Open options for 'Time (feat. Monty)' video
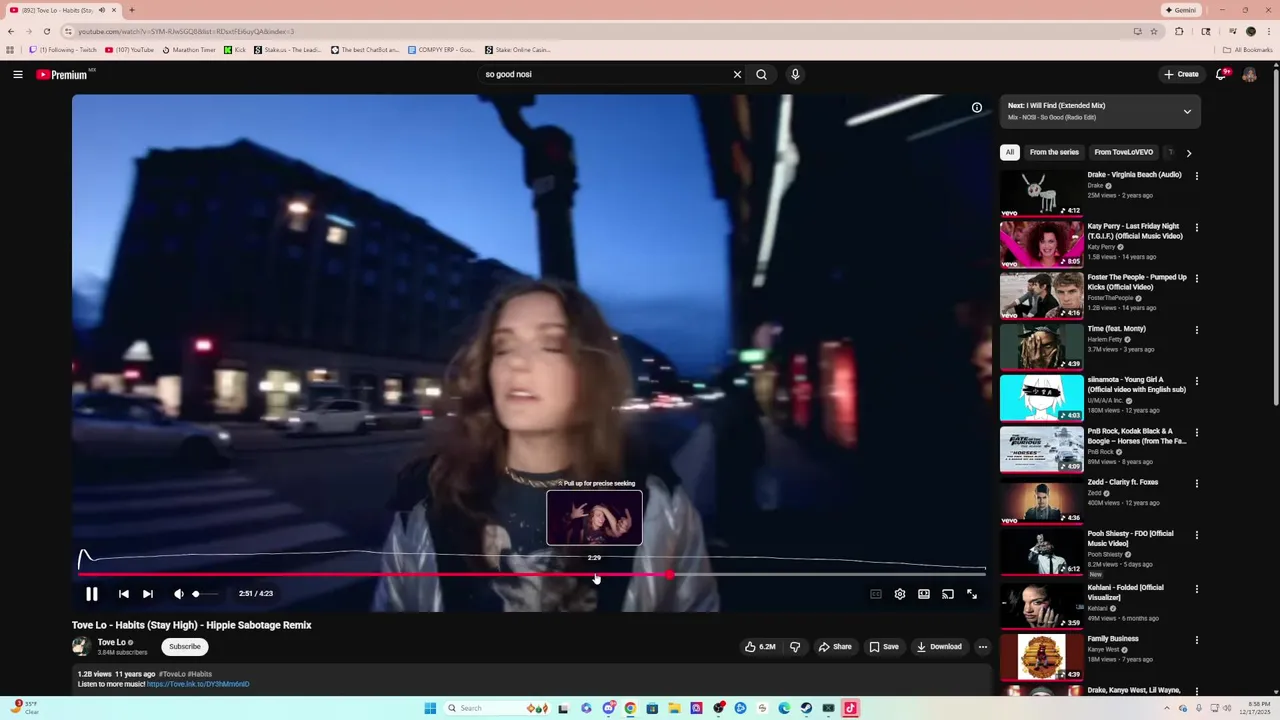This screenshot has width=1280, height=720. tap(1196, 330)
